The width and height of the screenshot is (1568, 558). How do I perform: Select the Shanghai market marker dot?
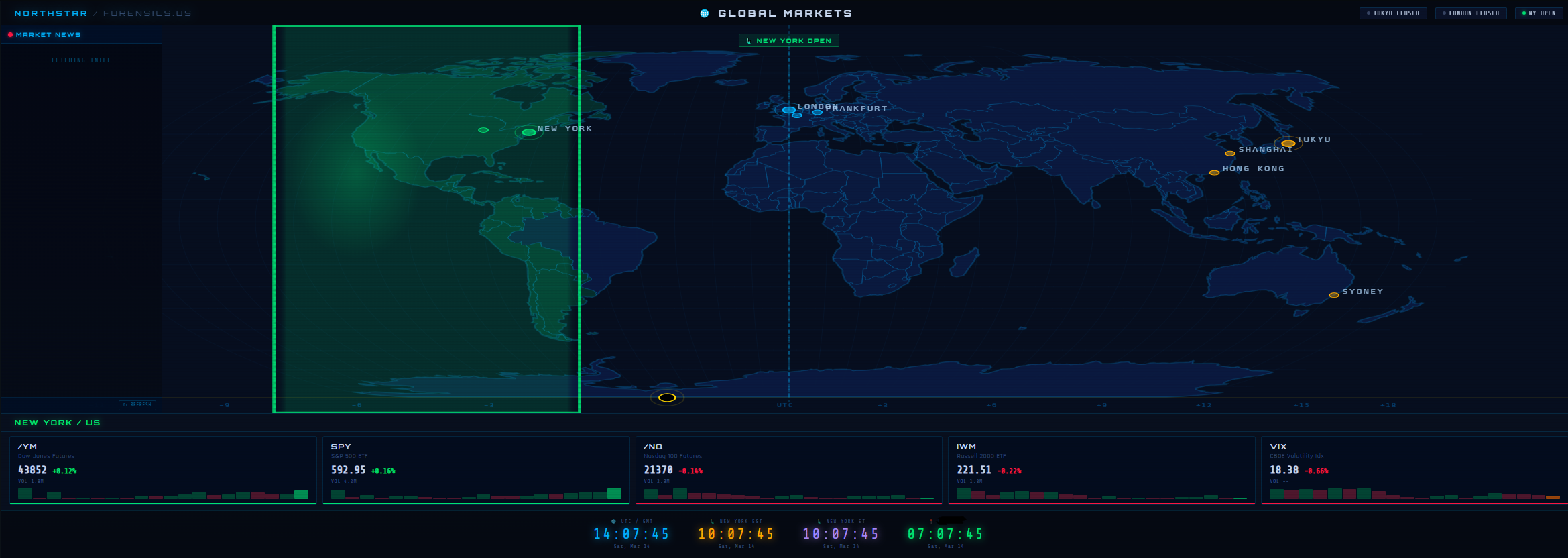1230,154
